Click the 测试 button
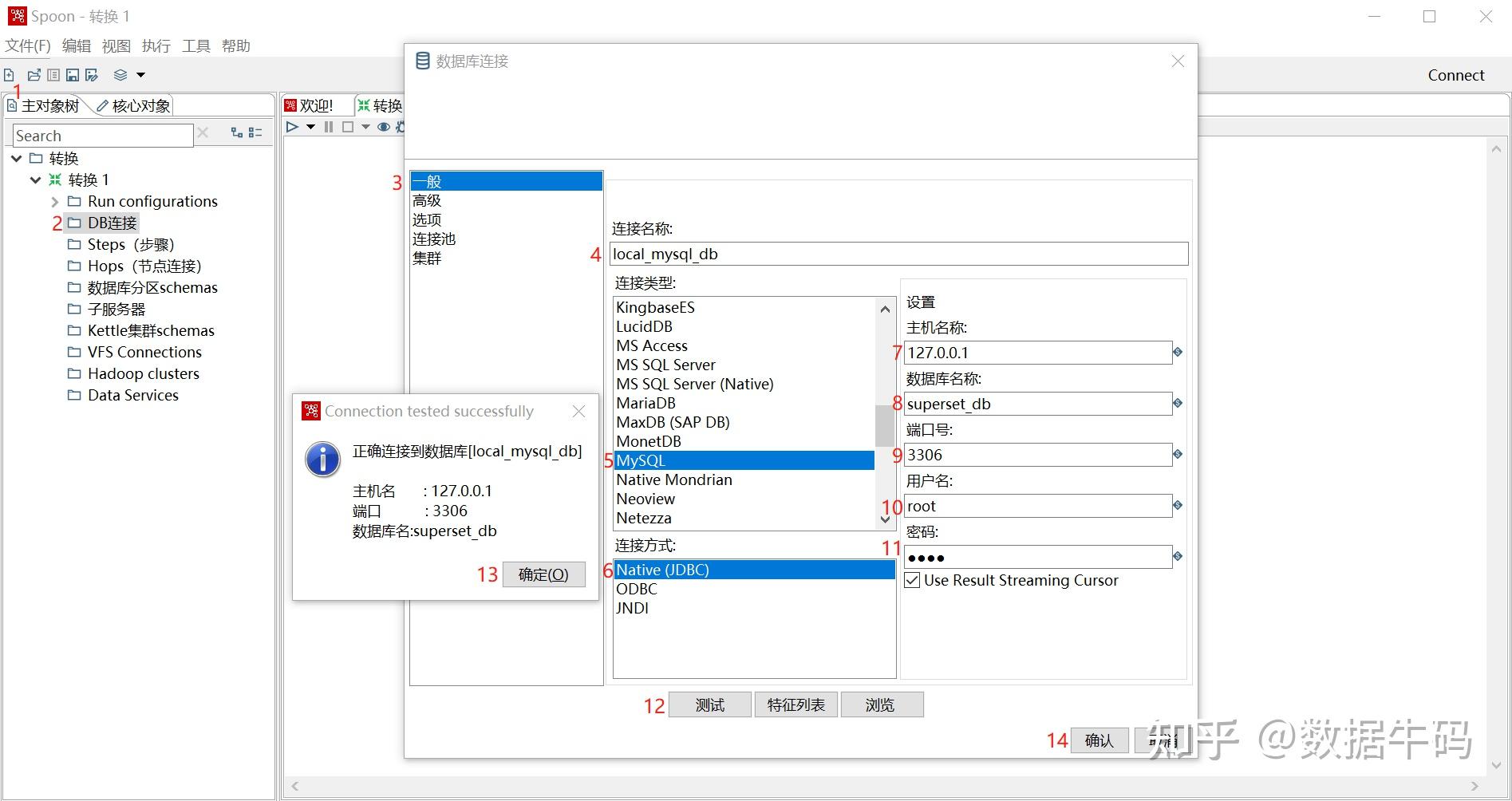The width and height of the screenshot is (1512, 801). pos(710,704)
